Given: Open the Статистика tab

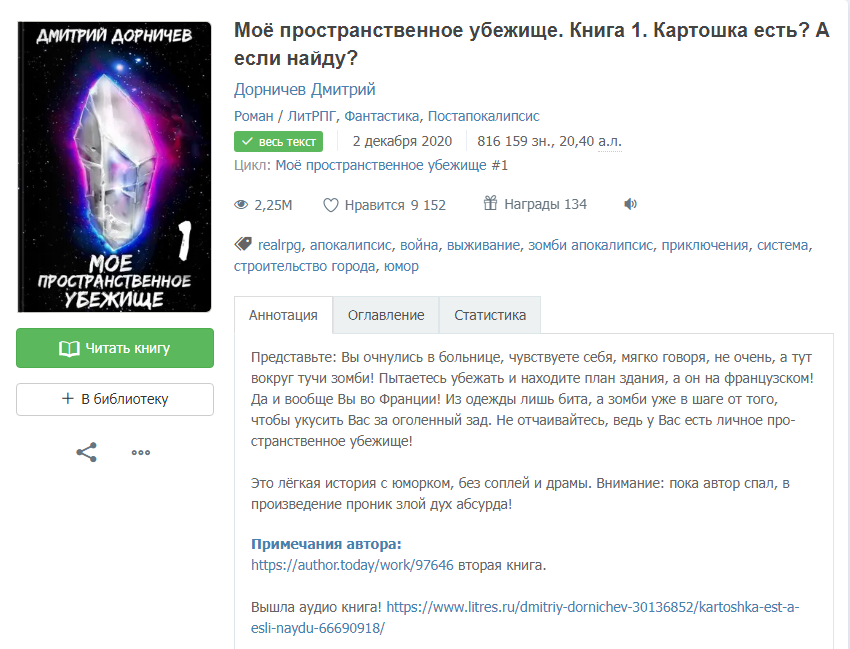Looking at the screenshot, I should coord(490,315).
